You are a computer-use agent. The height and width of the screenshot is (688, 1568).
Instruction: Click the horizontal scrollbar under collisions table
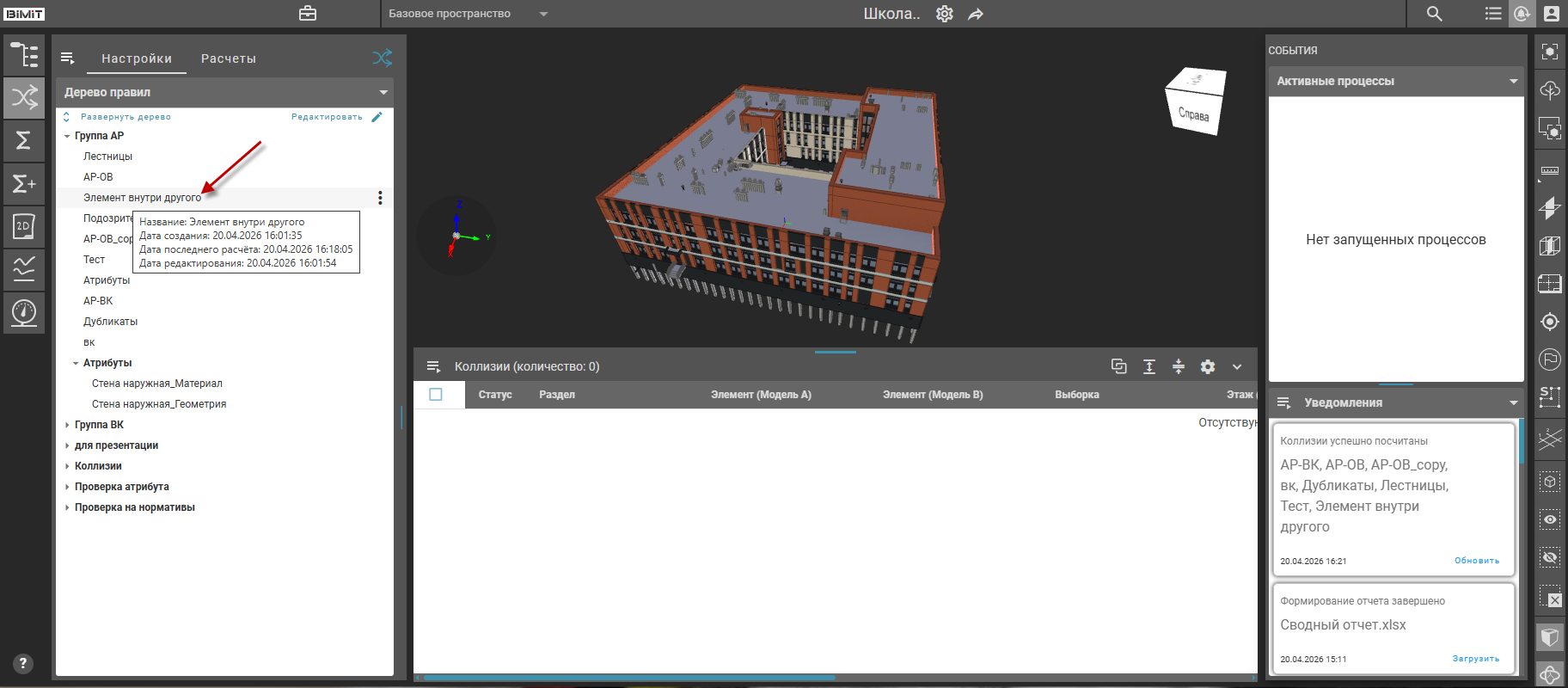pyautogui.click(x=628, y=678)
